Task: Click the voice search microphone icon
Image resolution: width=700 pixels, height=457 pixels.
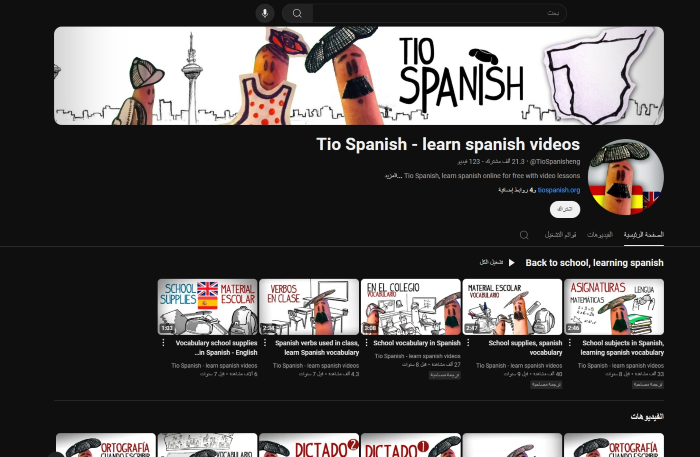Action: click(x=265, y=13)
